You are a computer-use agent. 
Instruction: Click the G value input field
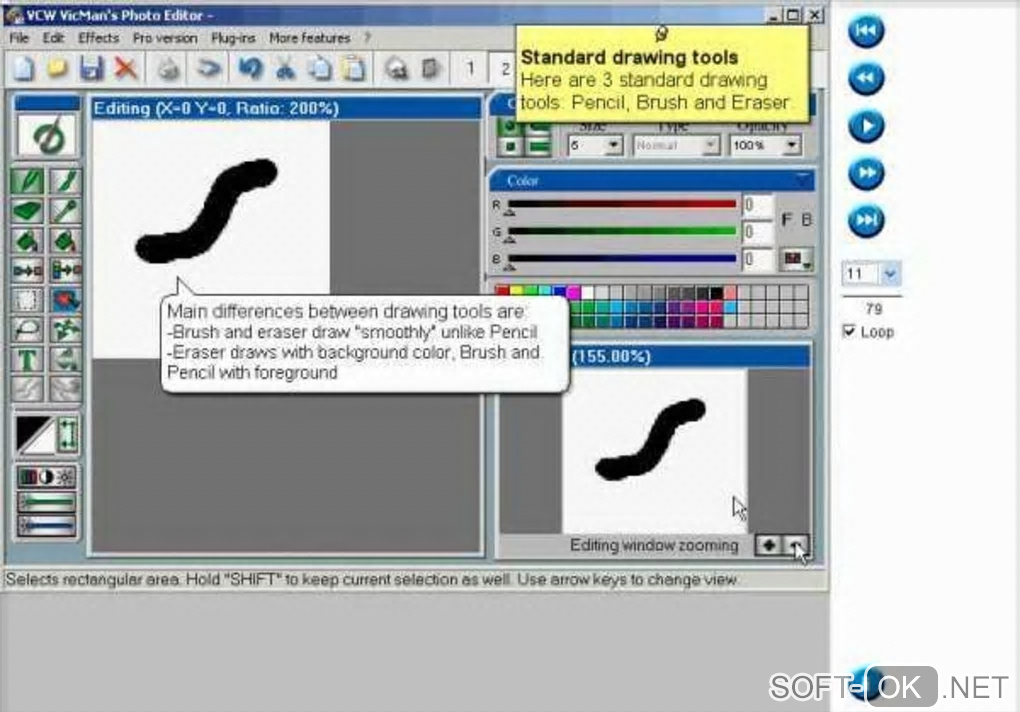757,232
